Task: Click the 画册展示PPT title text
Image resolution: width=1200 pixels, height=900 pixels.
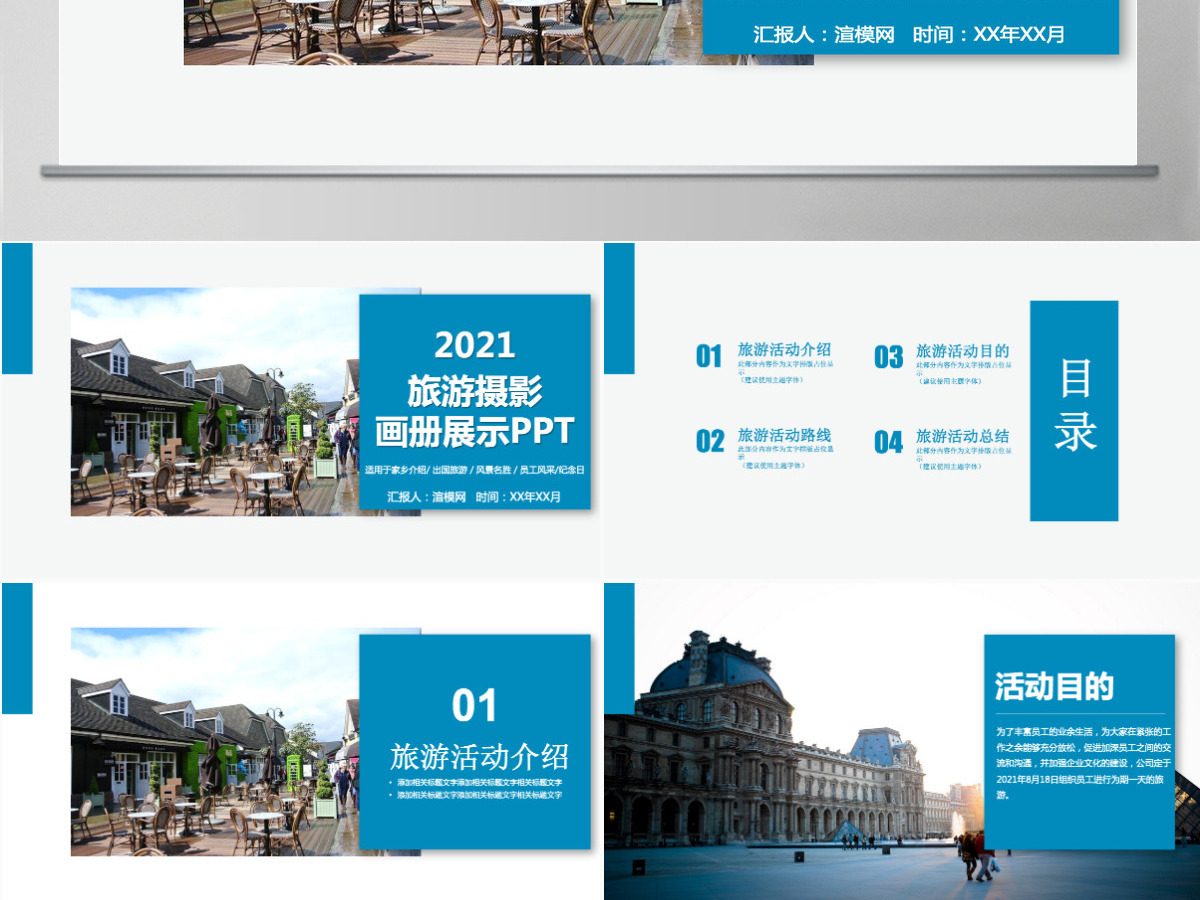Action: (475, 431)
